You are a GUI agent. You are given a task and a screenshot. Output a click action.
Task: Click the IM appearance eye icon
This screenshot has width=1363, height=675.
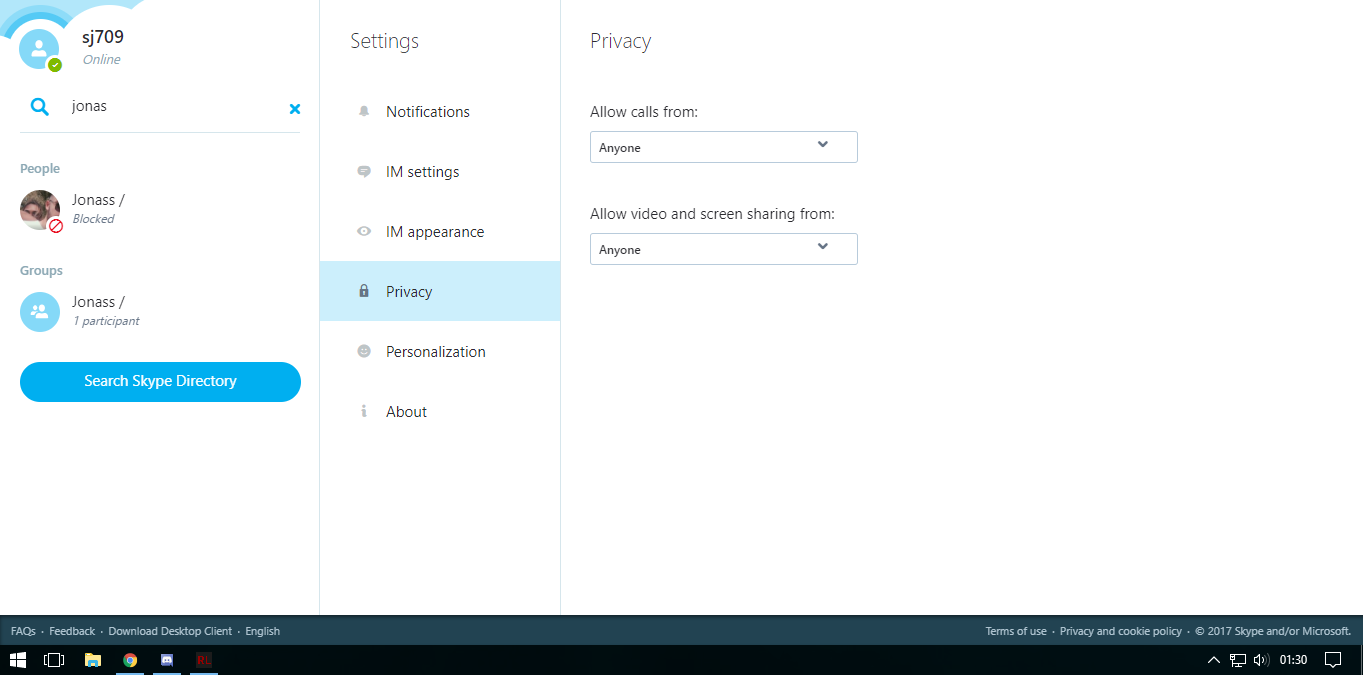364,231
